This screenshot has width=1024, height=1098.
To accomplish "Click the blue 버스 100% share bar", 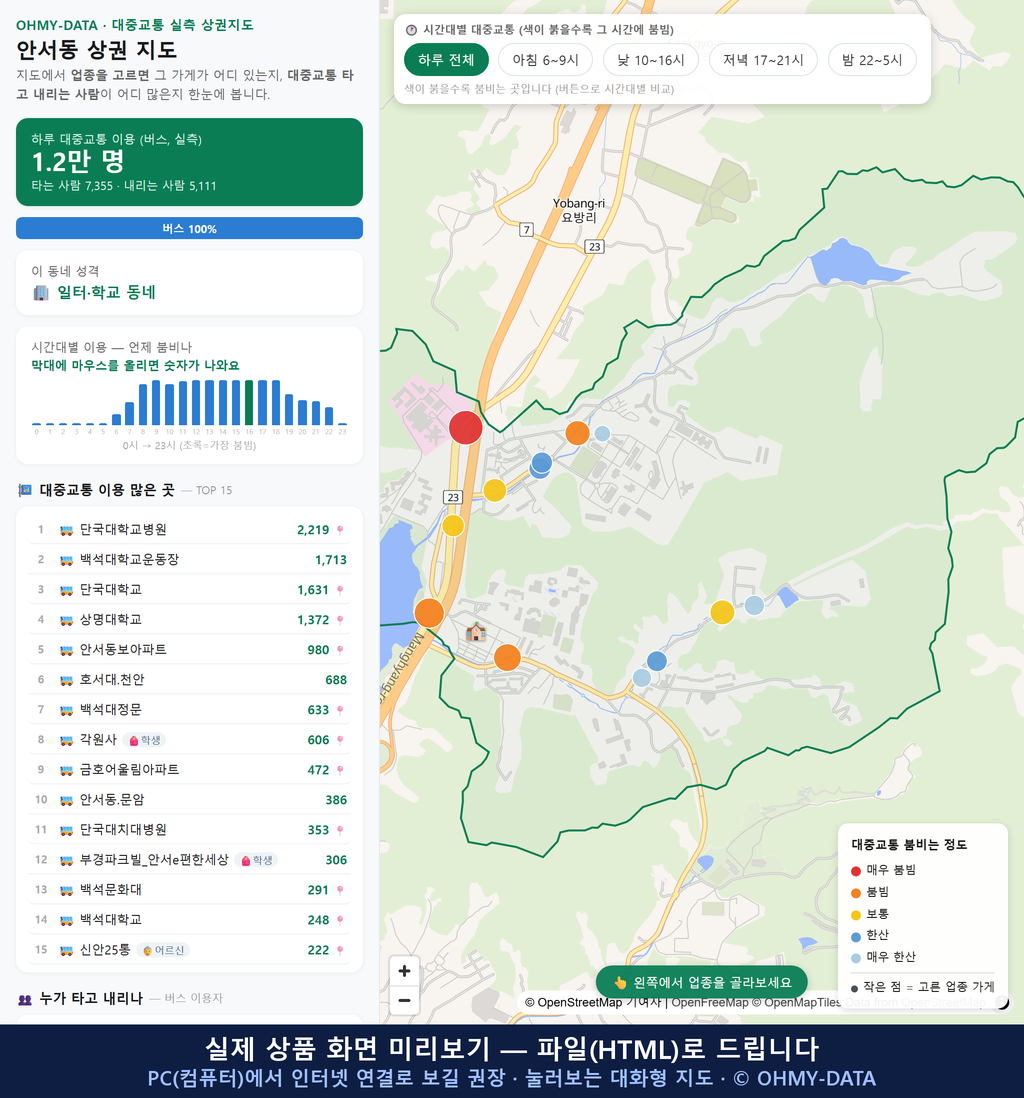I will click(x=189, y=228).
